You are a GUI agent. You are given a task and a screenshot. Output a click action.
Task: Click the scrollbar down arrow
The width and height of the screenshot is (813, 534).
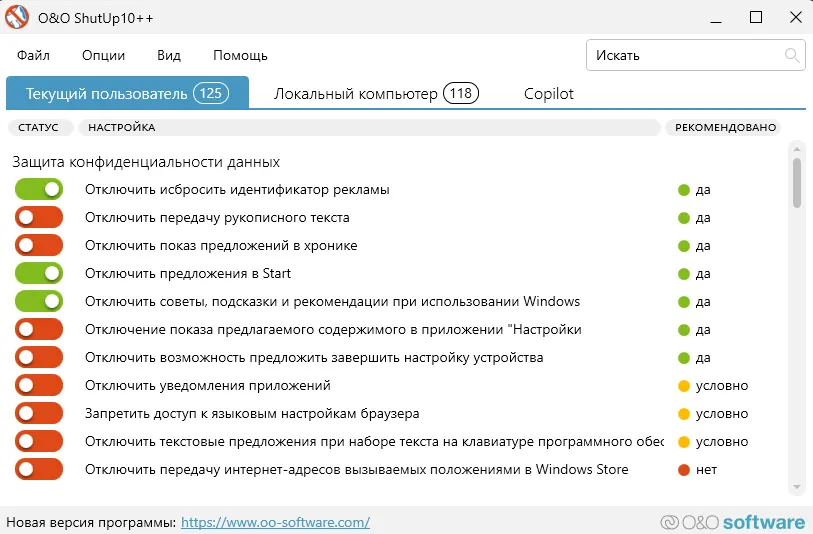797,487
